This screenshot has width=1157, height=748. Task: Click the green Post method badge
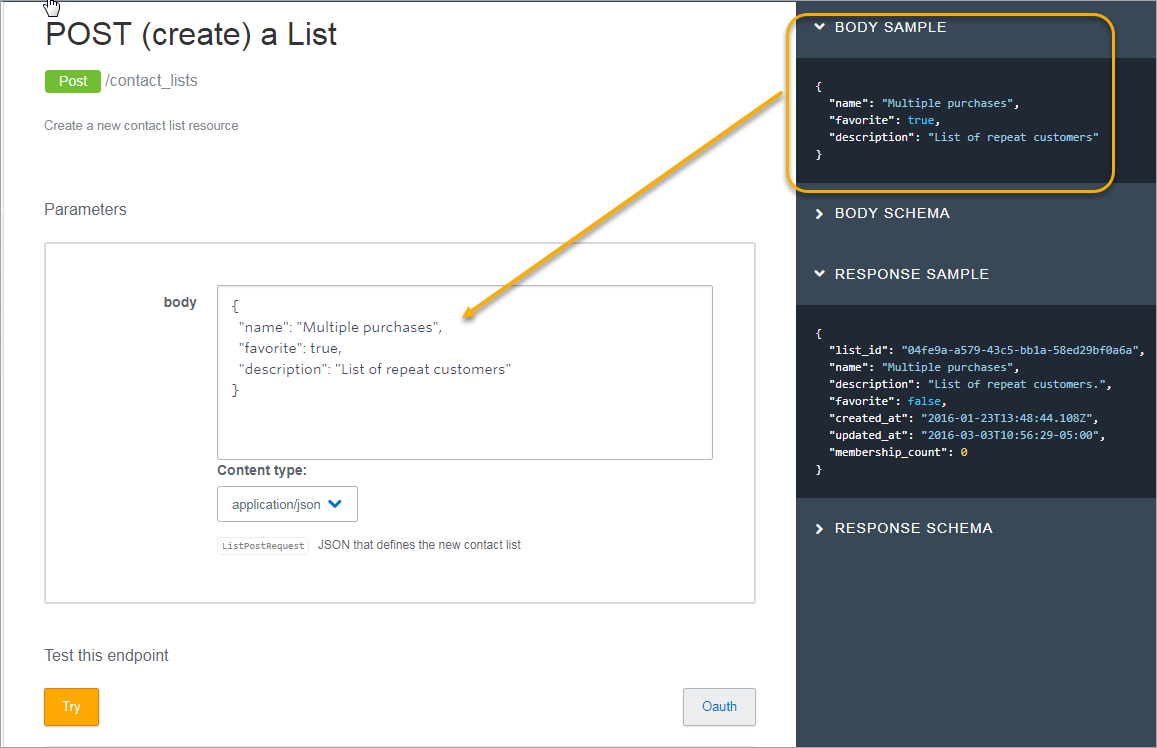72,81
